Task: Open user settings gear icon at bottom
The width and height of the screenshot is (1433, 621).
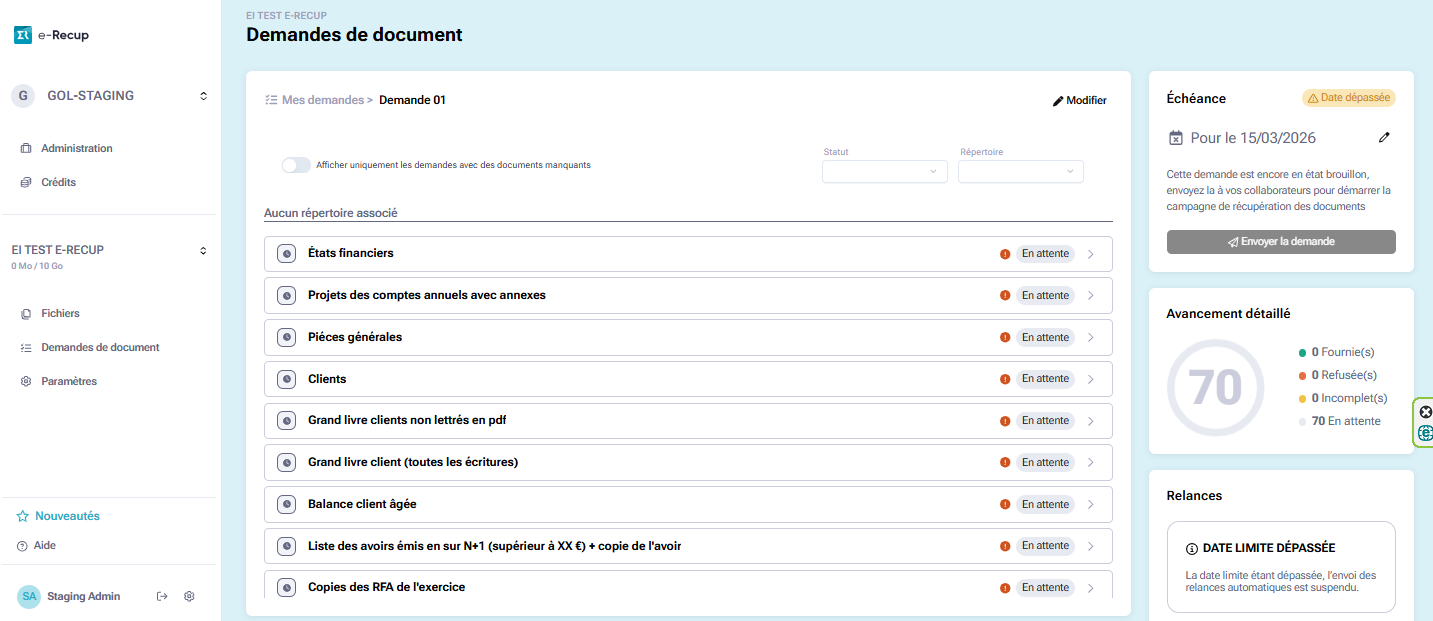Action: (x=189, y=596)
